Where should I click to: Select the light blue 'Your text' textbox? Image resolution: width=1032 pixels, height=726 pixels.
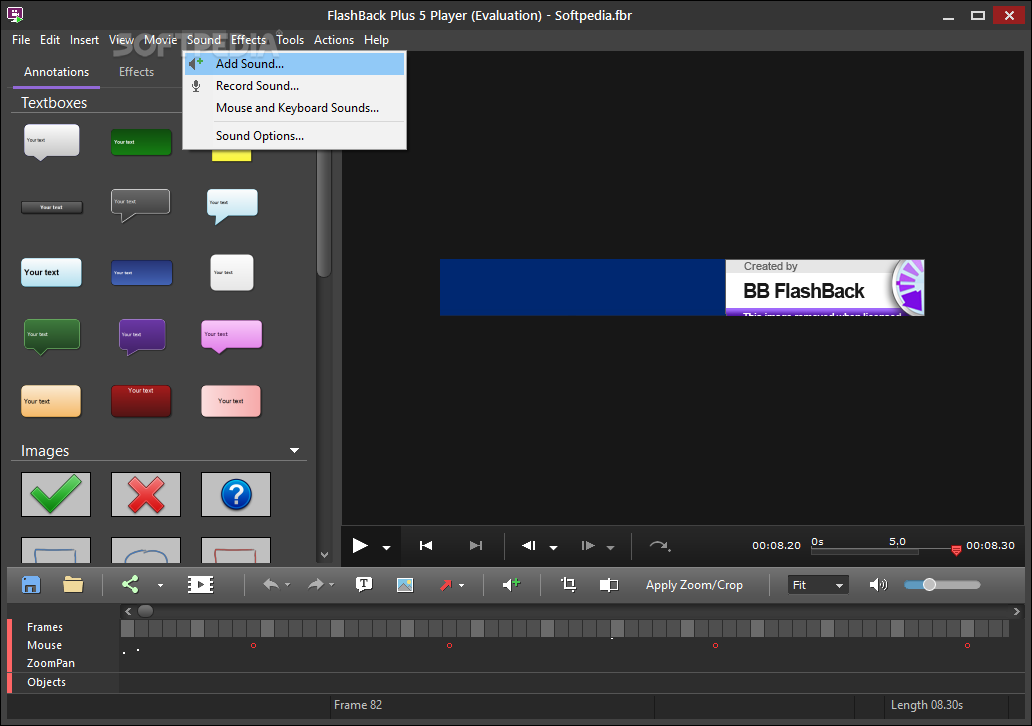coord(51,272)
